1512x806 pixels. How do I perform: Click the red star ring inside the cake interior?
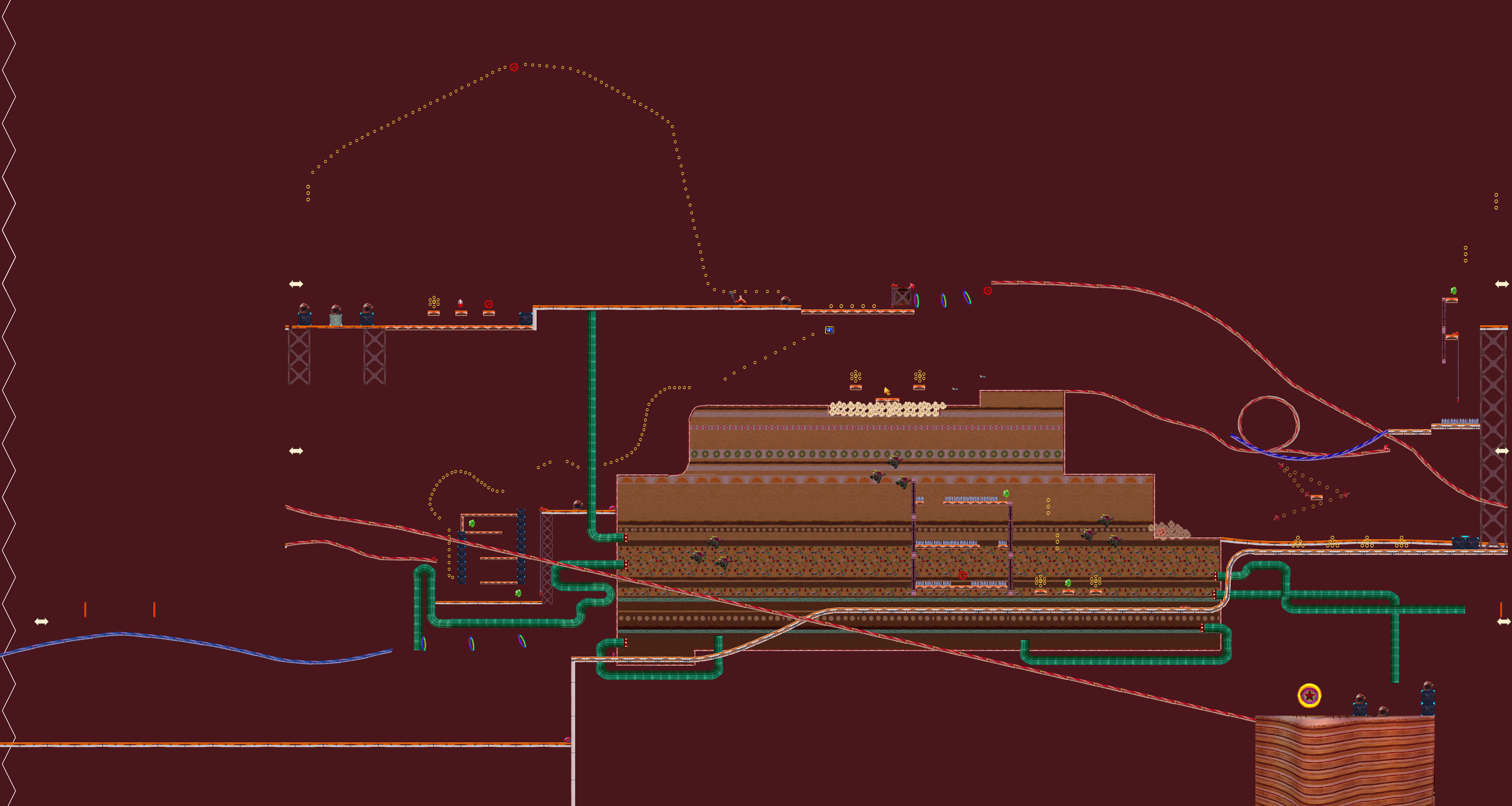963,575
